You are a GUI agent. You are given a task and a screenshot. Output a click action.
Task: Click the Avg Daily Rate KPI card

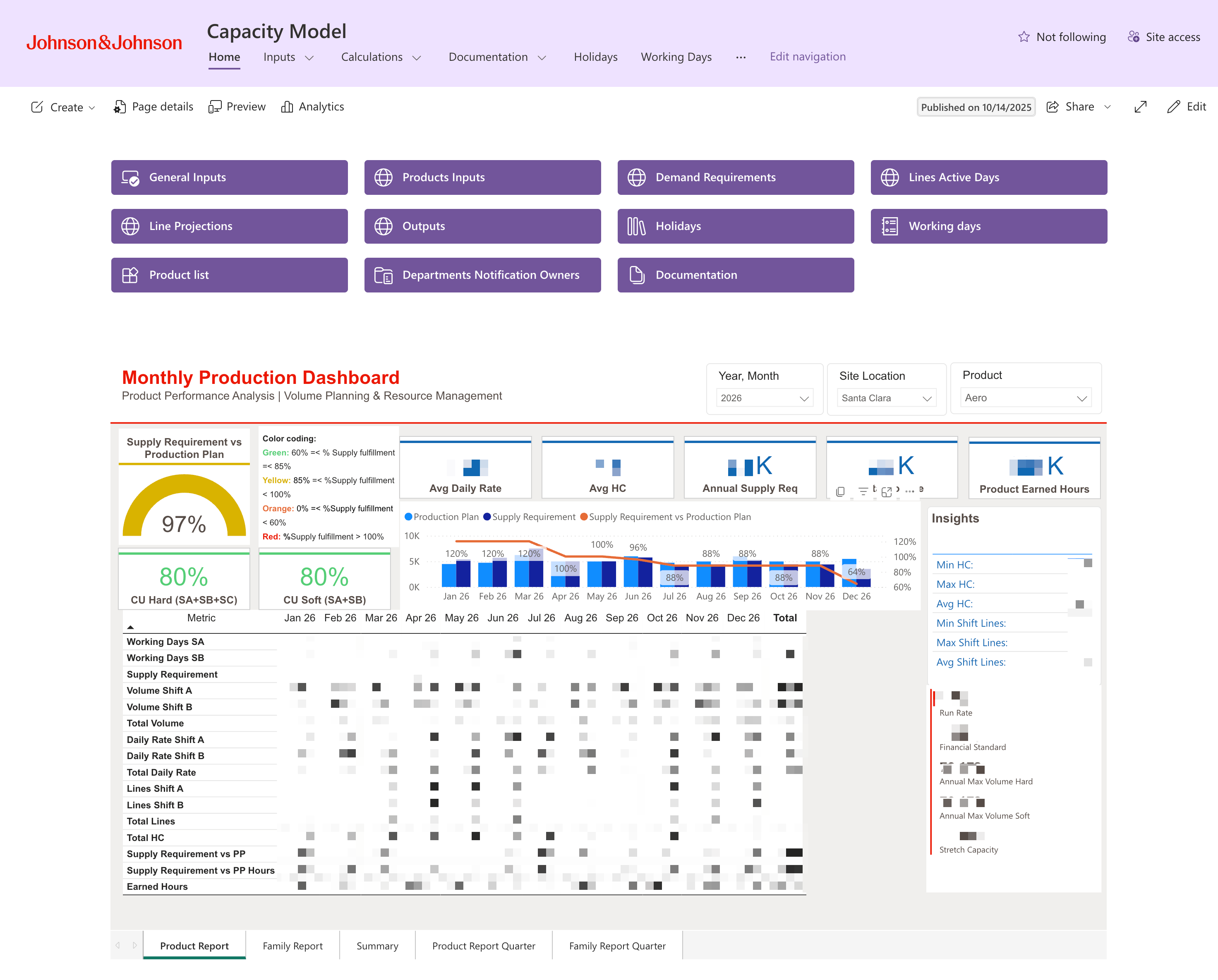[x=465, y=468]
